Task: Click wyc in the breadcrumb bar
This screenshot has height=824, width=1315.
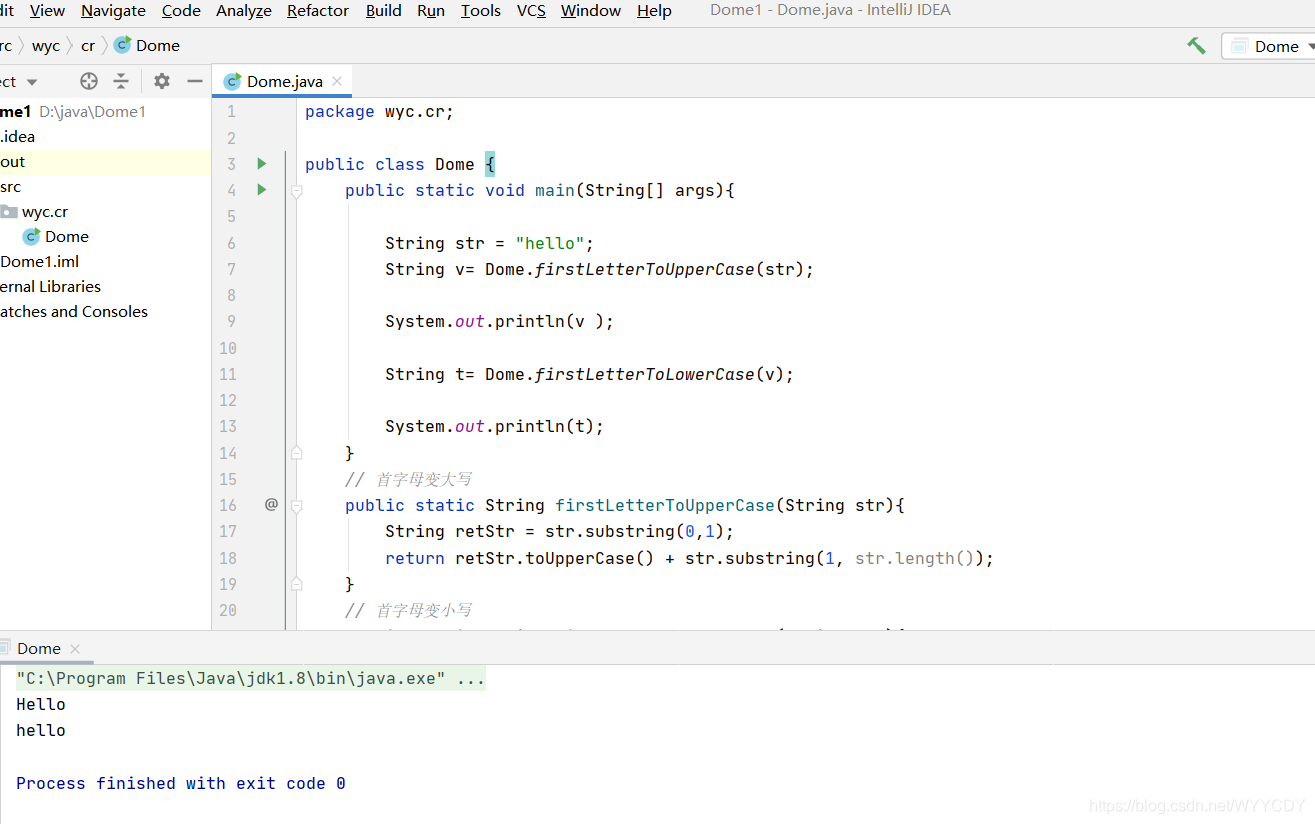Action: (46, 46)
